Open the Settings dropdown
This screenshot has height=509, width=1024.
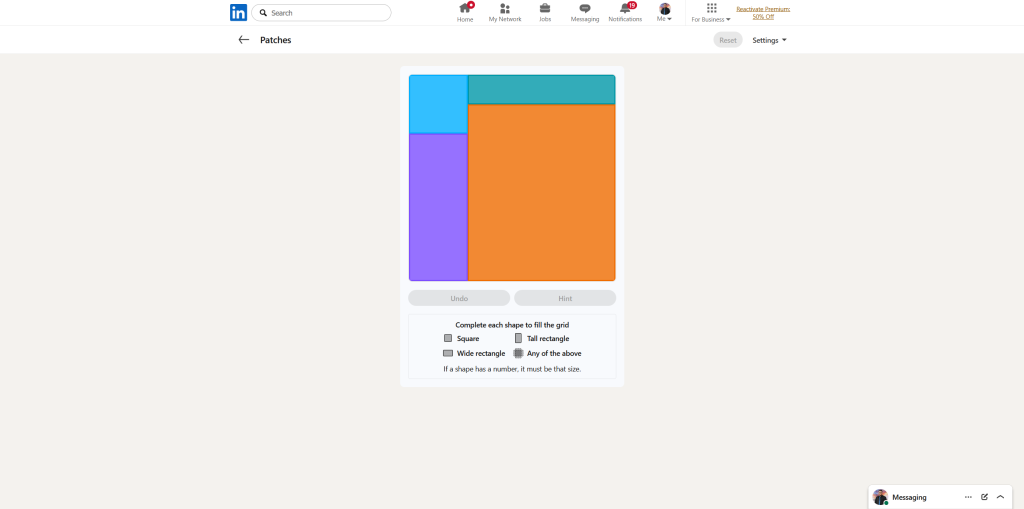pyautogui.click(x=769, y=40)
